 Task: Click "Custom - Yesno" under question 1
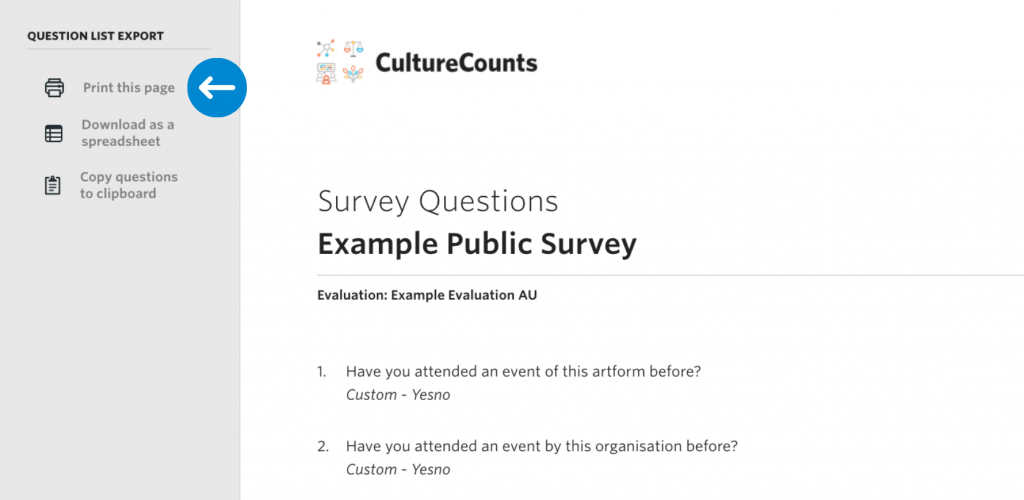pyautogui.click(x=398, y=395)
